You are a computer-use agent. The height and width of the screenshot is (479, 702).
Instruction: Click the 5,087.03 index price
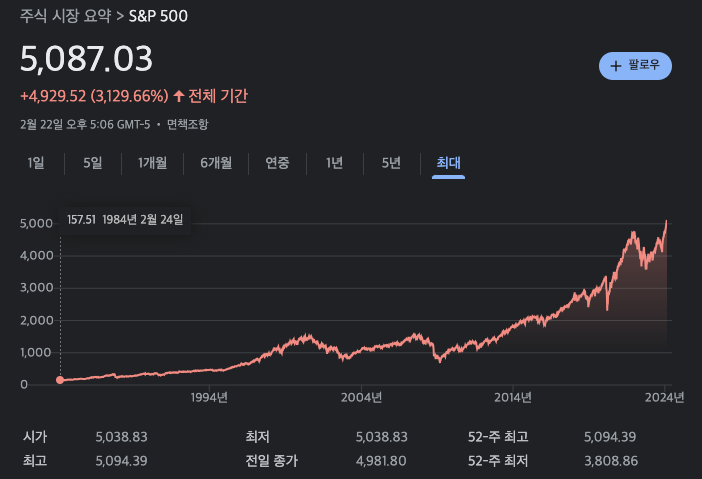click(86, 59)
